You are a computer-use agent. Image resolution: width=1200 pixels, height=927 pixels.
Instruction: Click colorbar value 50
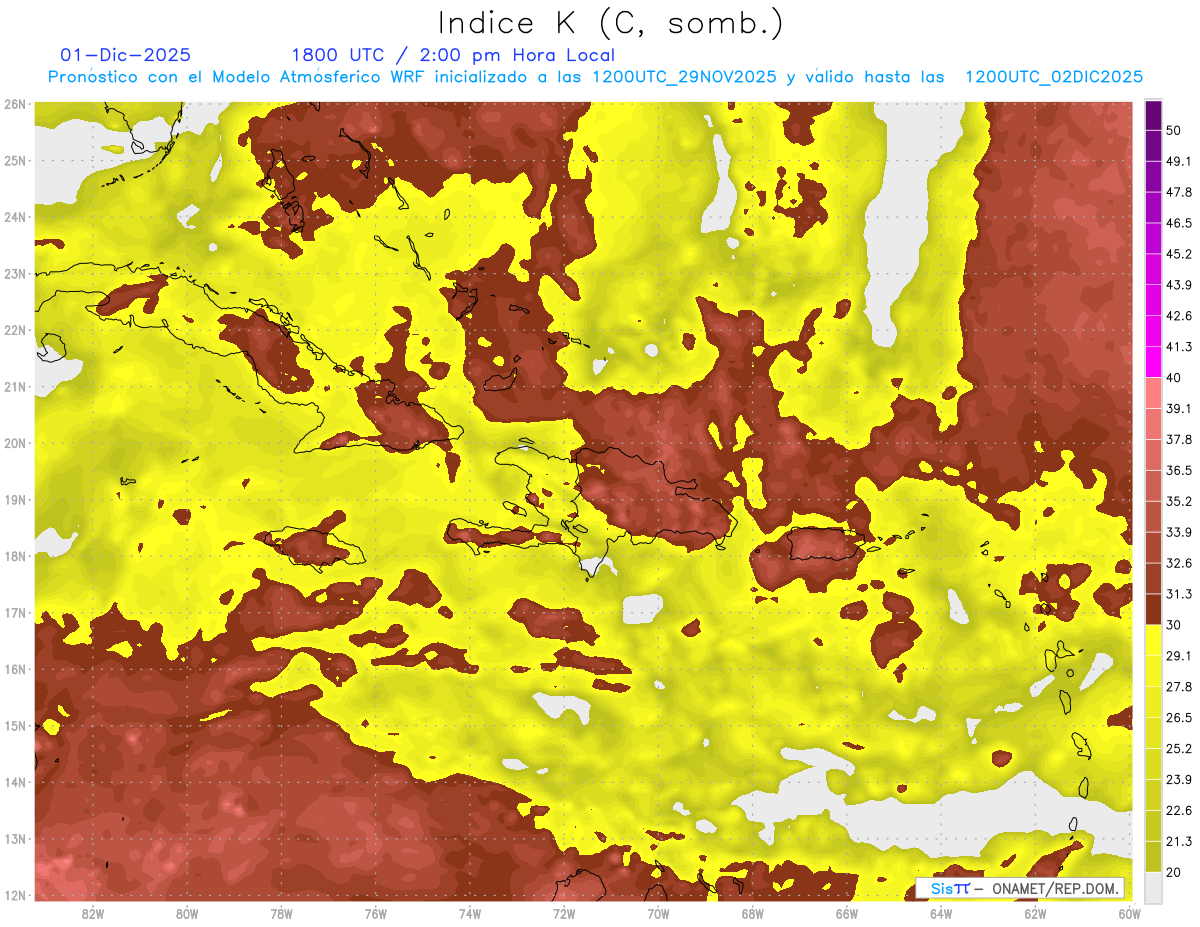coord(1173,129)
